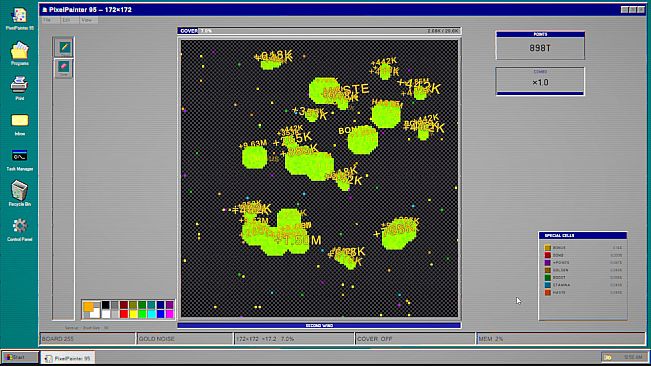Open the Task Manager desktop icon
This screenshot has width=651, height=366.
point(20,160)
